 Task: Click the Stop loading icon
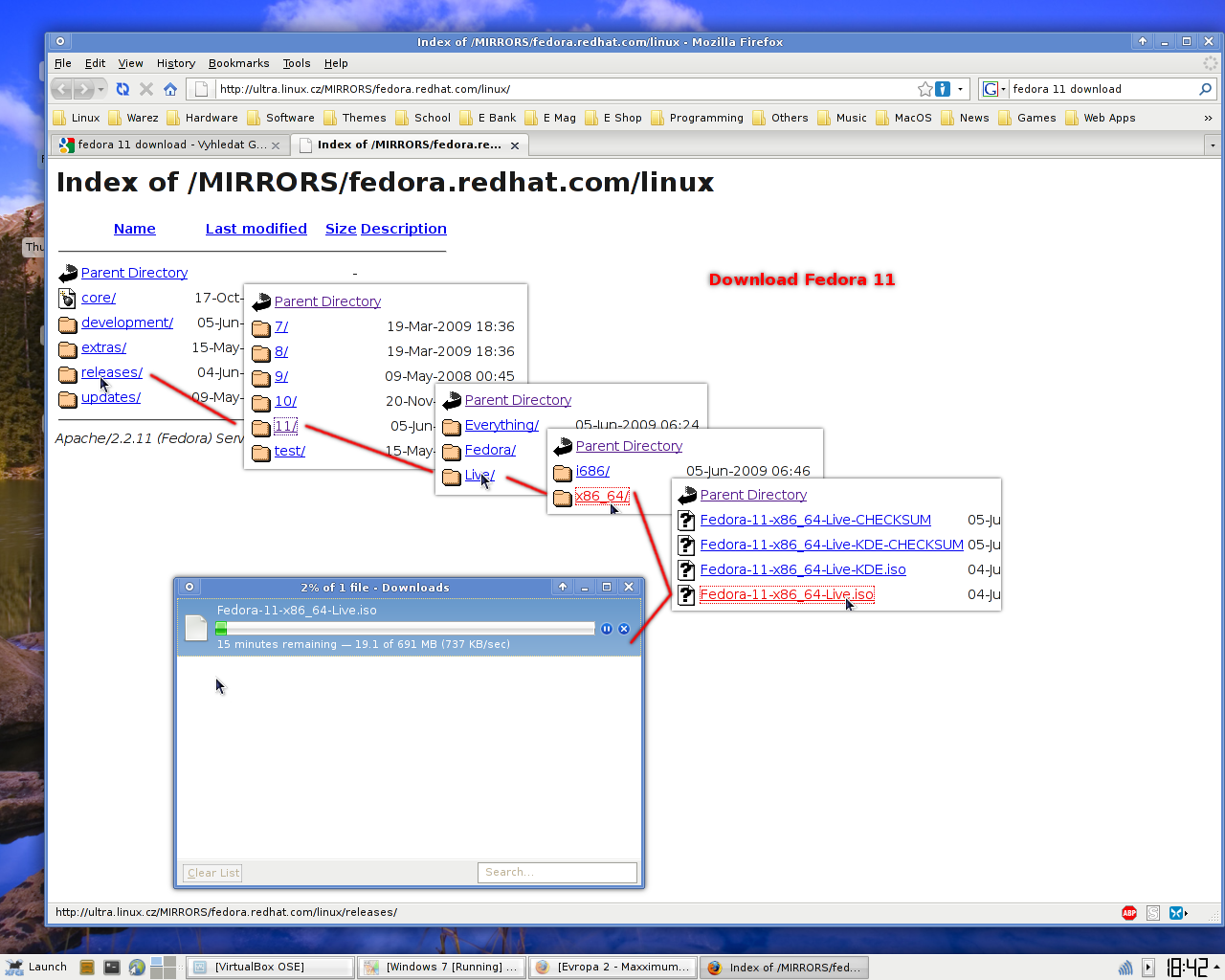click(146, 89)
